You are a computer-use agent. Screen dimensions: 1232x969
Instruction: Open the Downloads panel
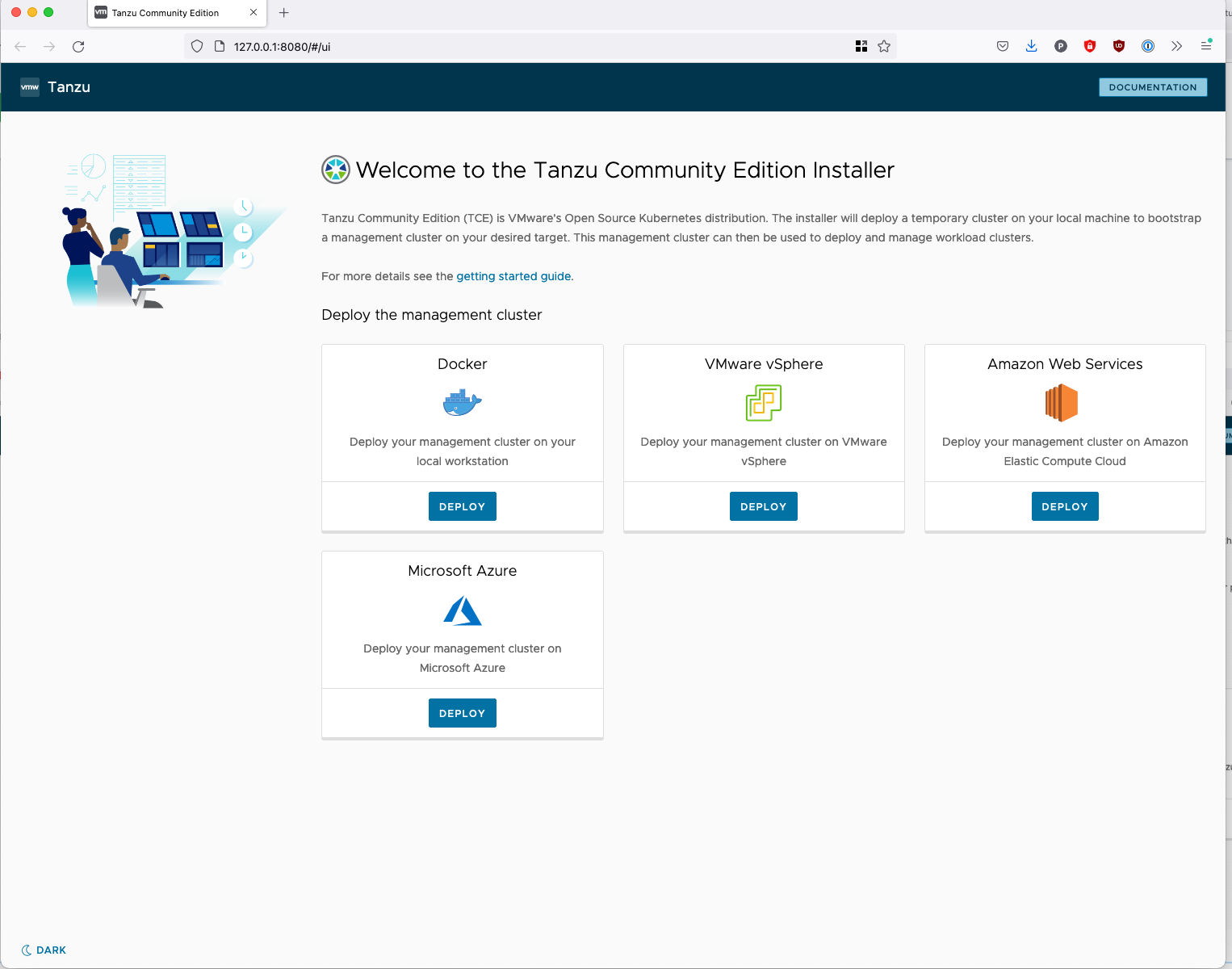(x=1031, y=46)
